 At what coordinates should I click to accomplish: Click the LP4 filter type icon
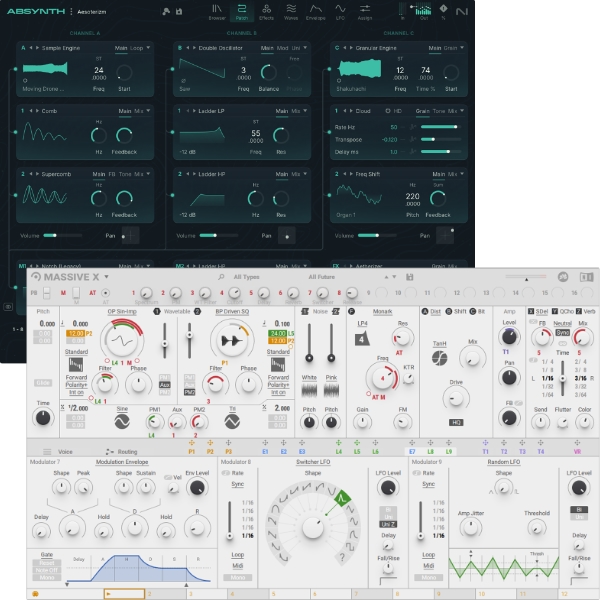(362, 339)
